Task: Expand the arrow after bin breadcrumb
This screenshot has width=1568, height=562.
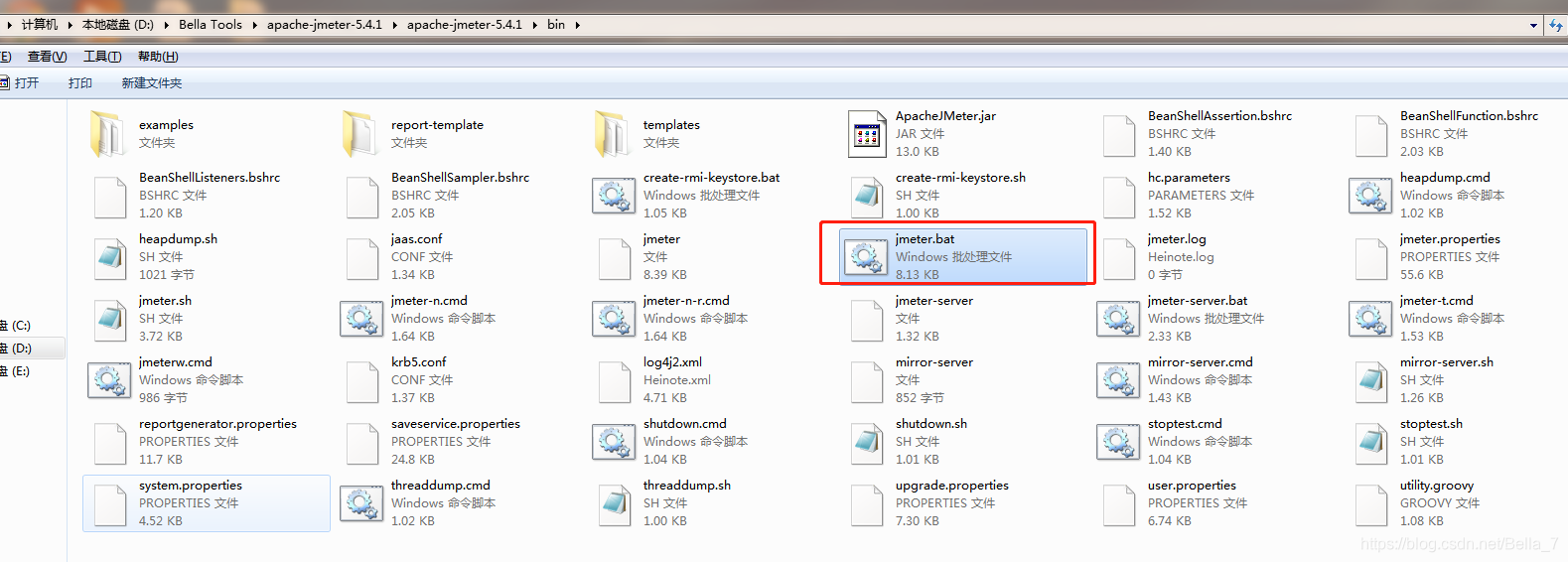Action: click(577, 25)
